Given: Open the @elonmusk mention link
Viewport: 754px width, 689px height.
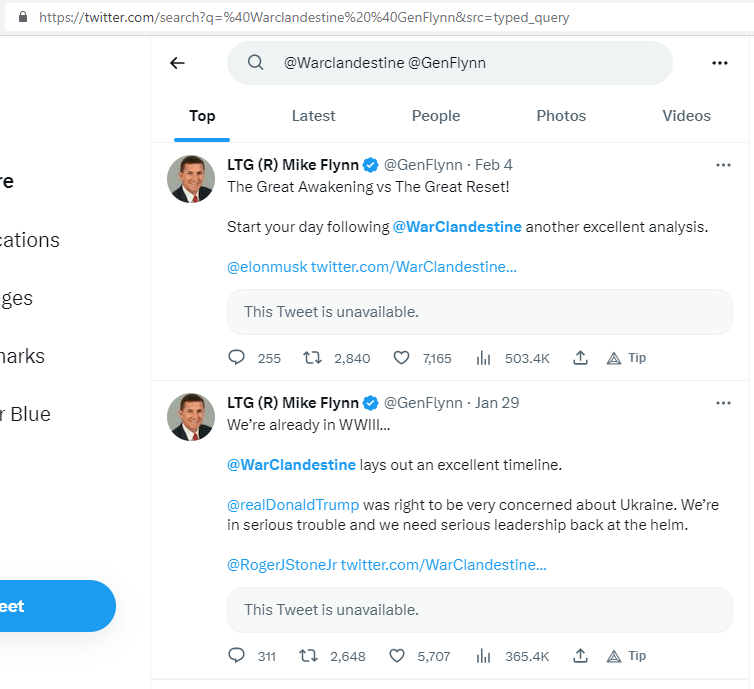Looking at the screenshot, I should click(266, 267).
